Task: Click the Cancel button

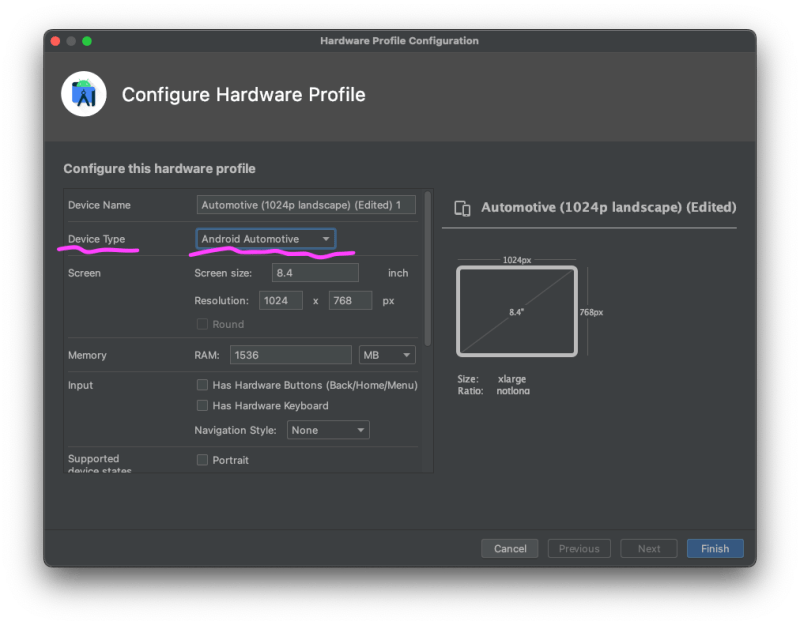Action: (510, 548)
